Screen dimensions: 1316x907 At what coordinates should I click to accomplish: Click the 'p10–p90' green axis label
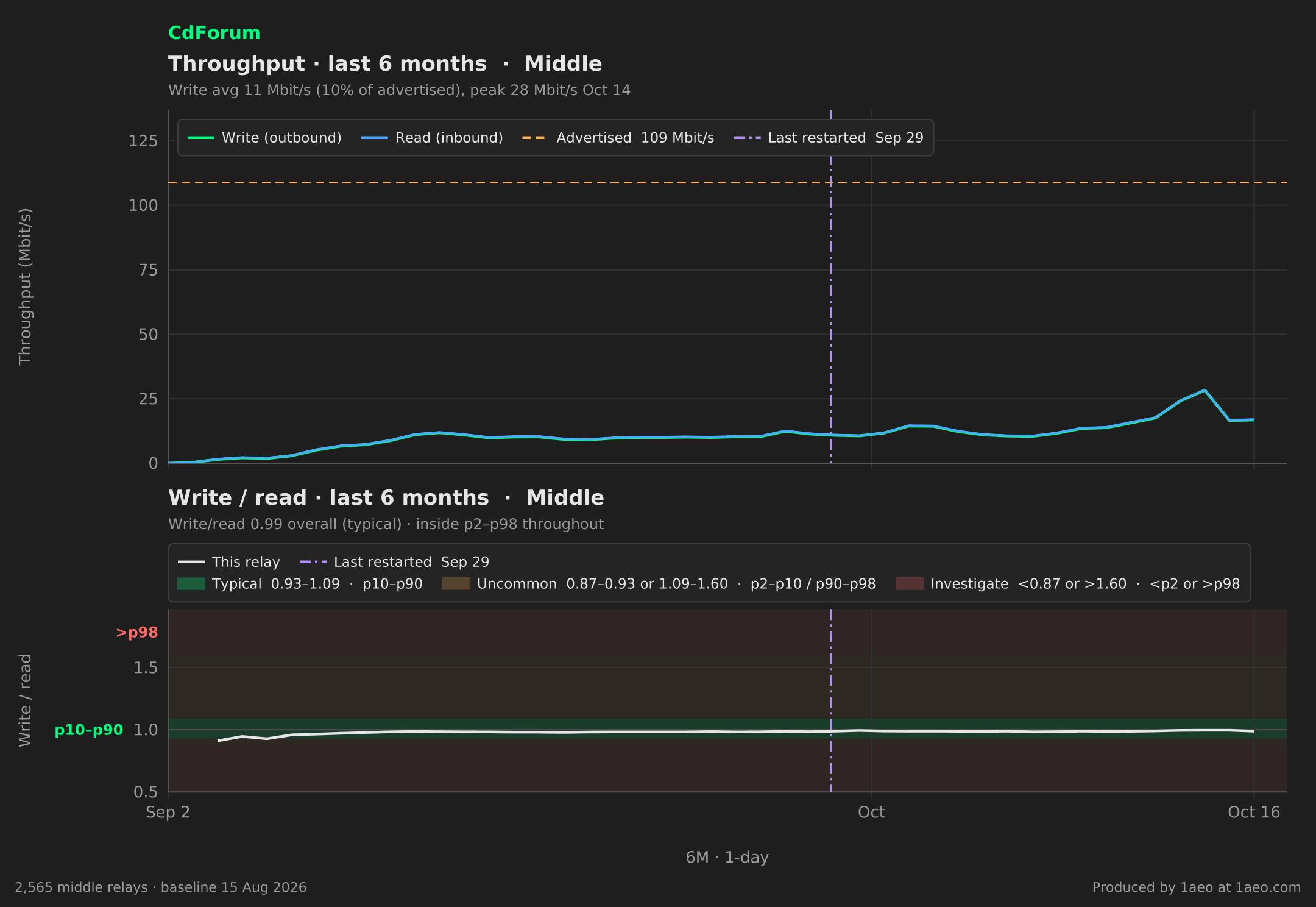89,730
